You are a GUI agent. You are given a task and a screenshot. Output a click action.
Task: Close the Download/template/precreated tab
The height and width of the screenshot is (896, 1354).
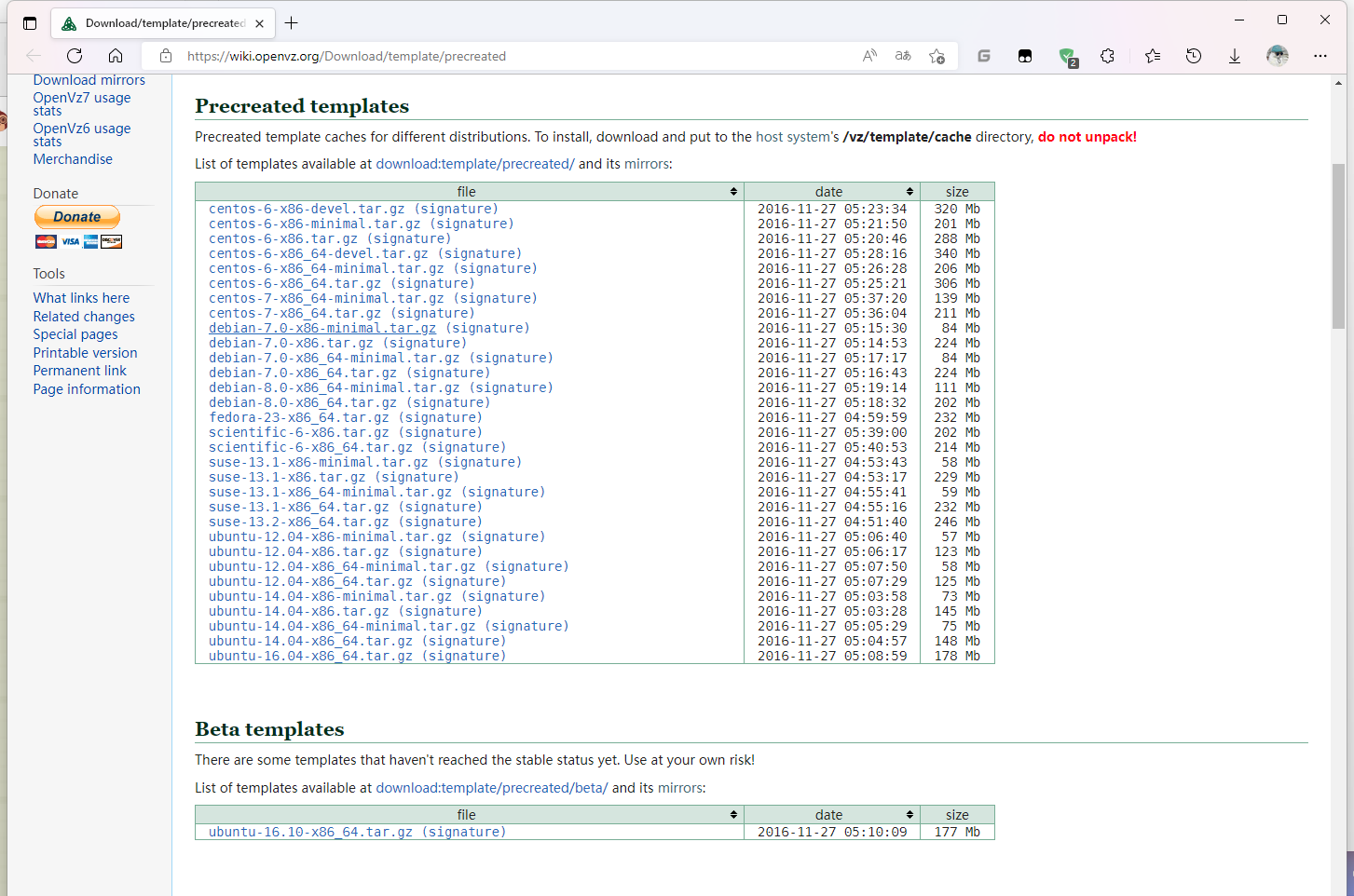click(260, 23)
